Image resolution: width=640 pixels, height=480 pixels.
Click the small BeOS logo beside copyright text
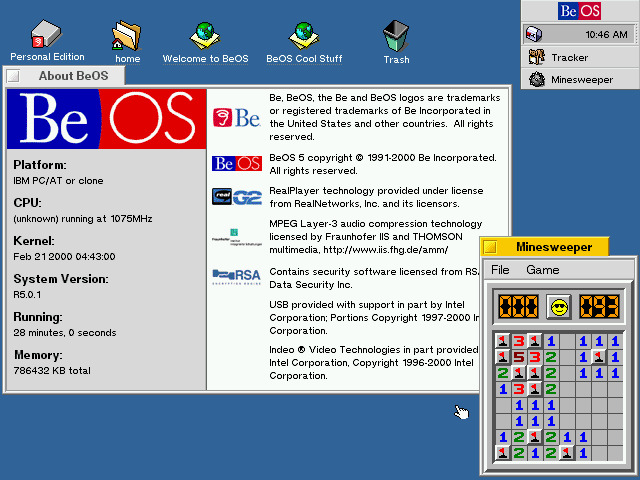click(x=237, y=163)
